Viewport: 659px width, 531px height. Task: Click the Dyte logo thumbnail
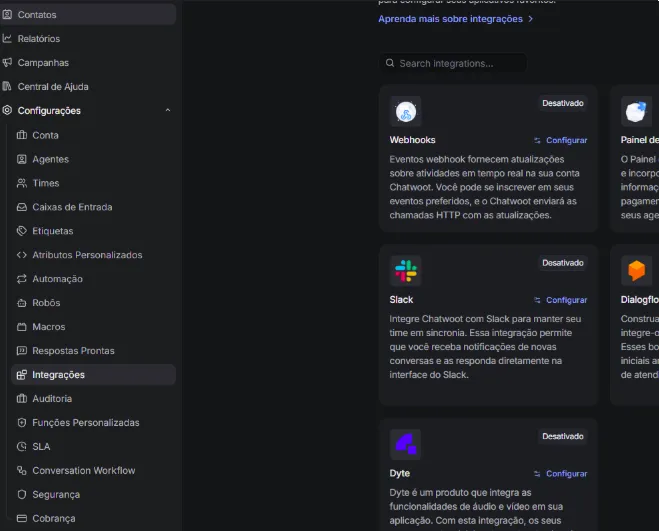click(406, 444)
